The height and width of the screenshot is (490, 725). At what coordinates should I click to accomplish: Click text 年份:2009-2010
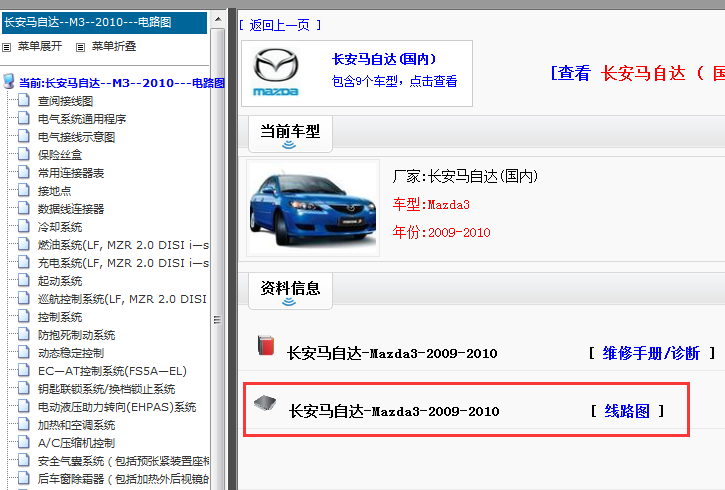(442, 232)
